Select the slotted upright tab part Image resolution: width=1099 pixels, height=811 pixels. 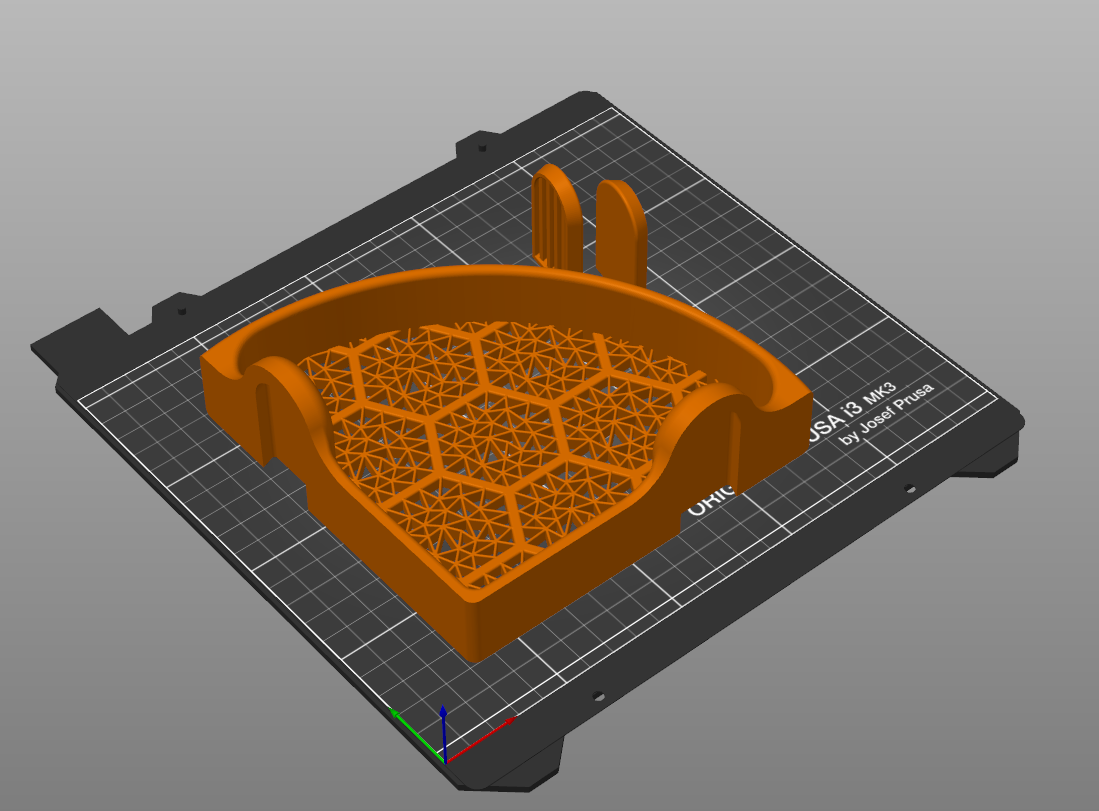[556, 217]
